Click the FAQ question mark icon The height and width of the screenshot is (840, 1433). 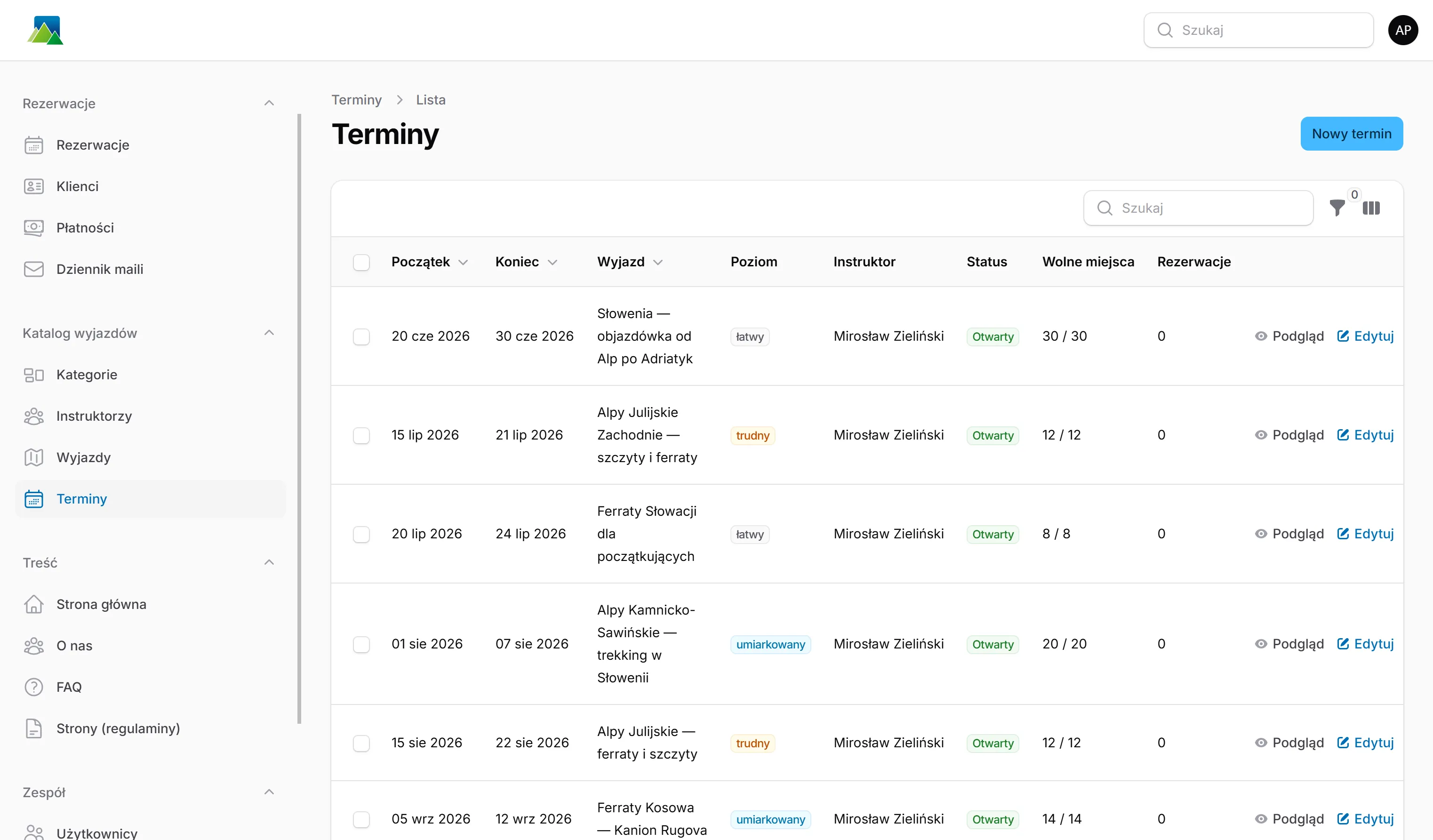[x=33, y=687]
